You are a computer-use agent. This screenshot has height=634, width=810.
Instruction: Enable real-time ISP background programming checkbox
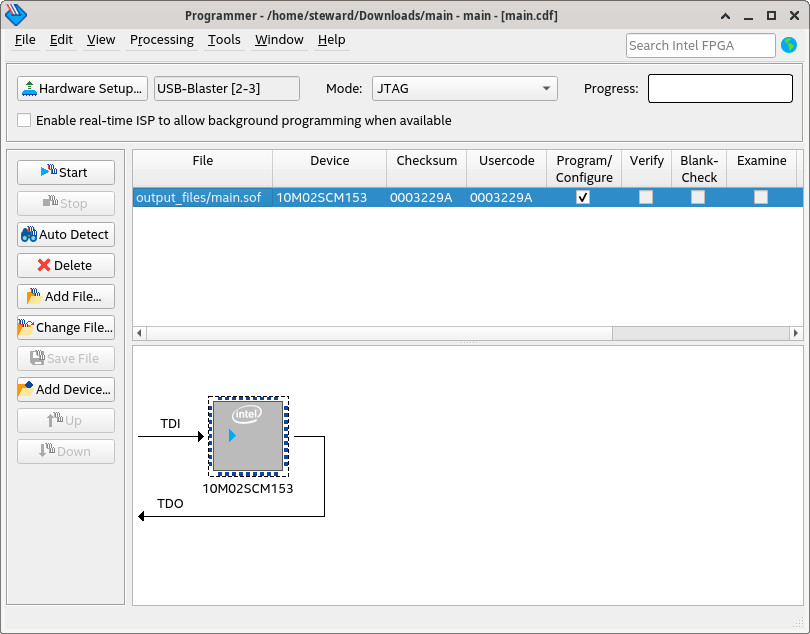point(24,120)
